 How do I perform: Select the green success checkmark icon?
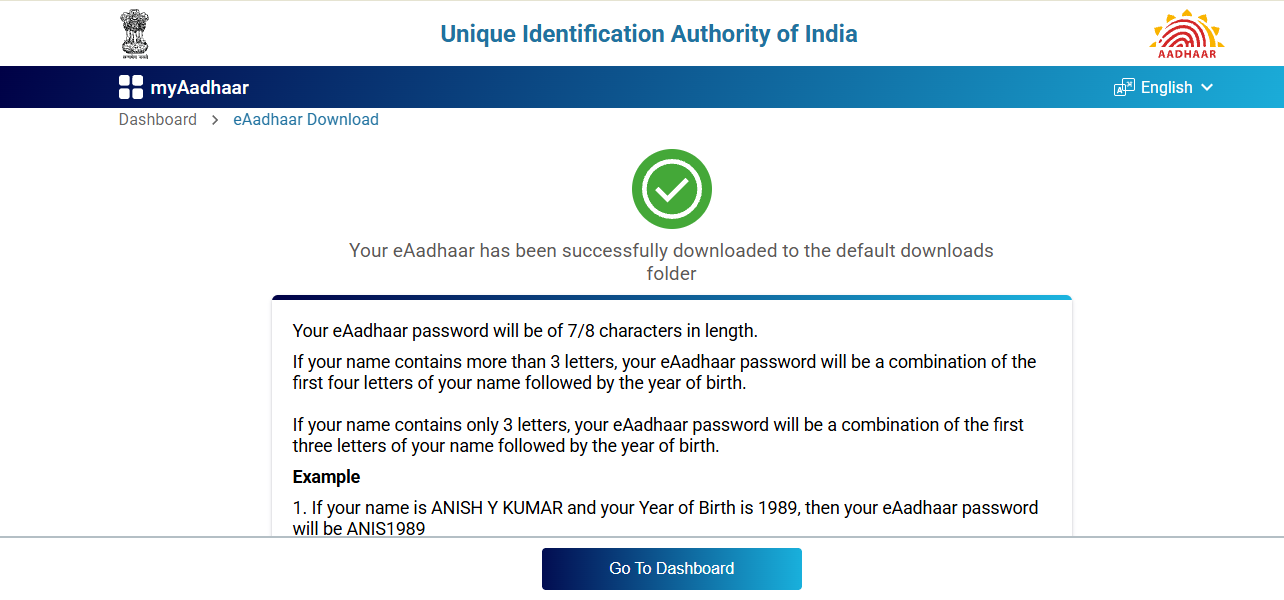pyautogui.click(x=671, y=189)
